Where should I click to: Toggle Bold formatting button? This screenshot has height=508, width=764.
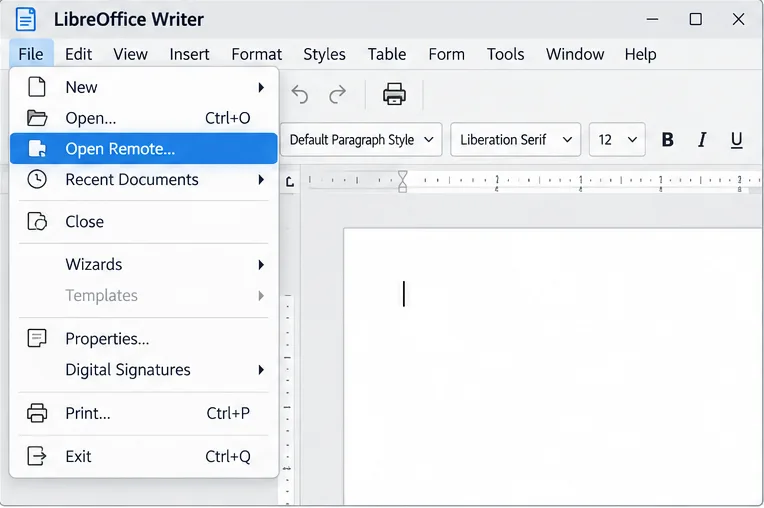pos(668,140)
